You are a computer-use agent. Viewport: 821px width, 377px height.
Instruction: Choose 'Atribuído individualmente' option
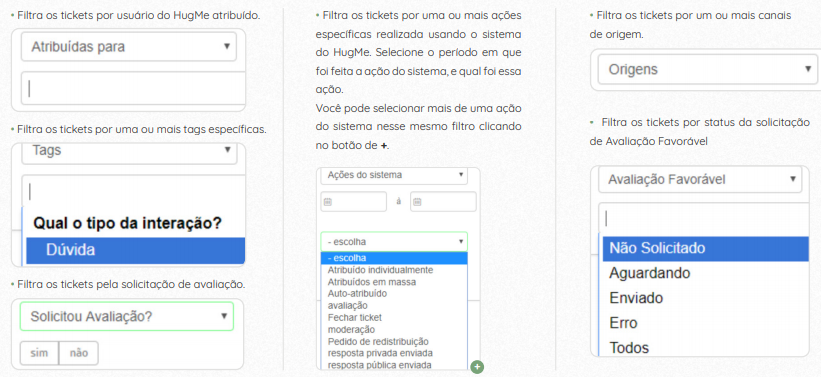pyautogui.click(x=394, y=270)
